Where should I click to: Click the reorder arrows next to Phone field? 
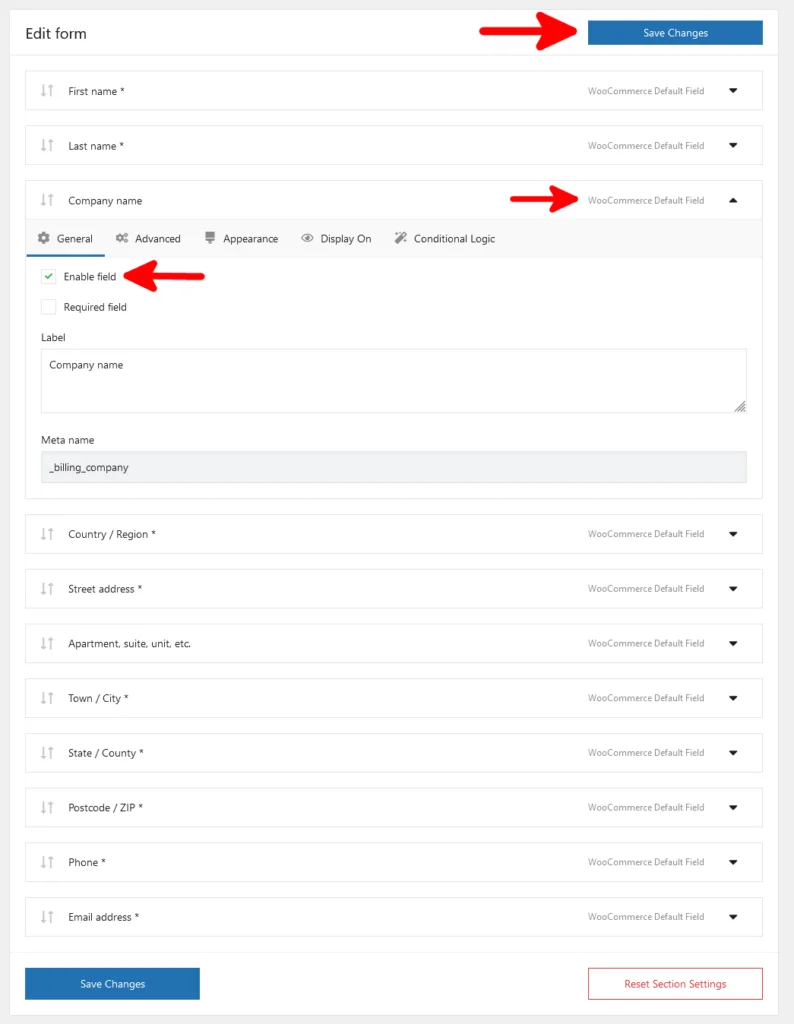(x=46, y=862)
